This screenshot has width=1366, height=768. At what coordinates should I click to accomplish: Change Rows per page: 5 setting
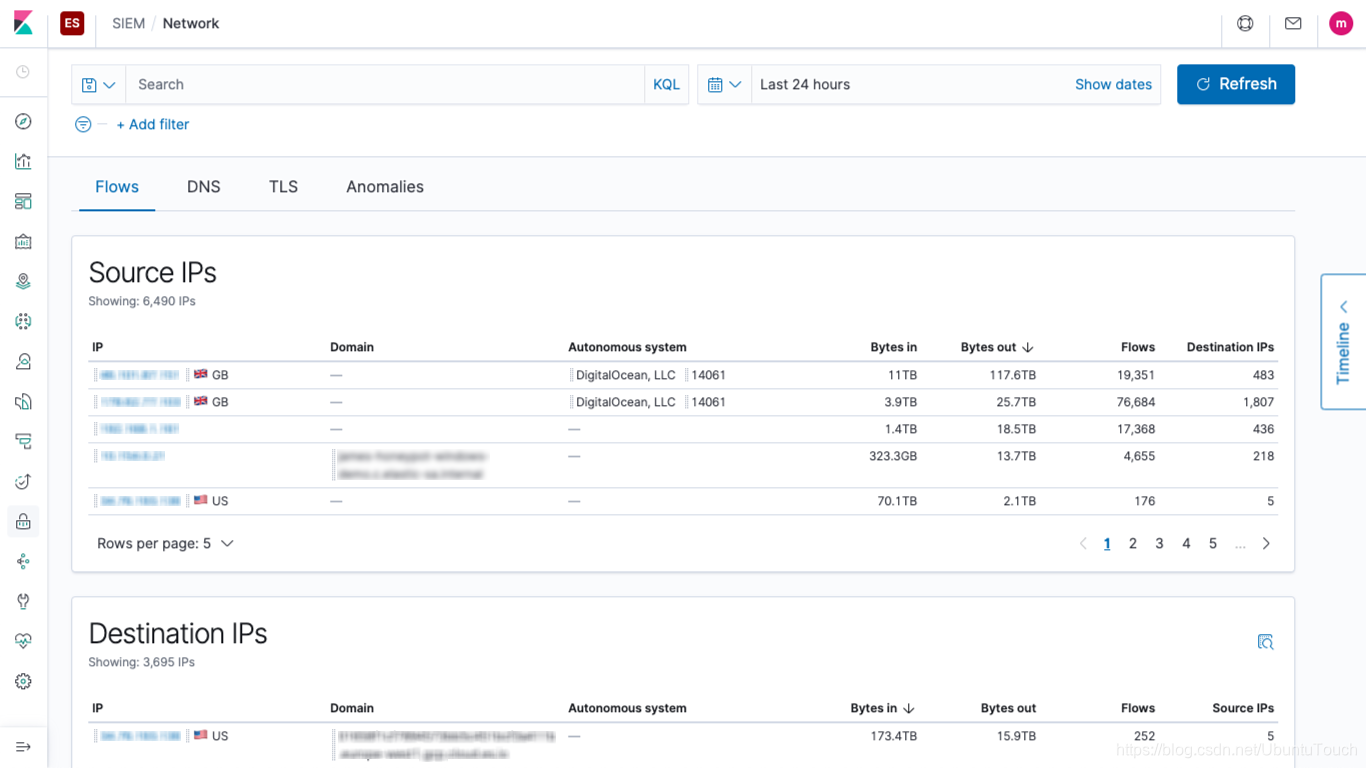point(165,543)
